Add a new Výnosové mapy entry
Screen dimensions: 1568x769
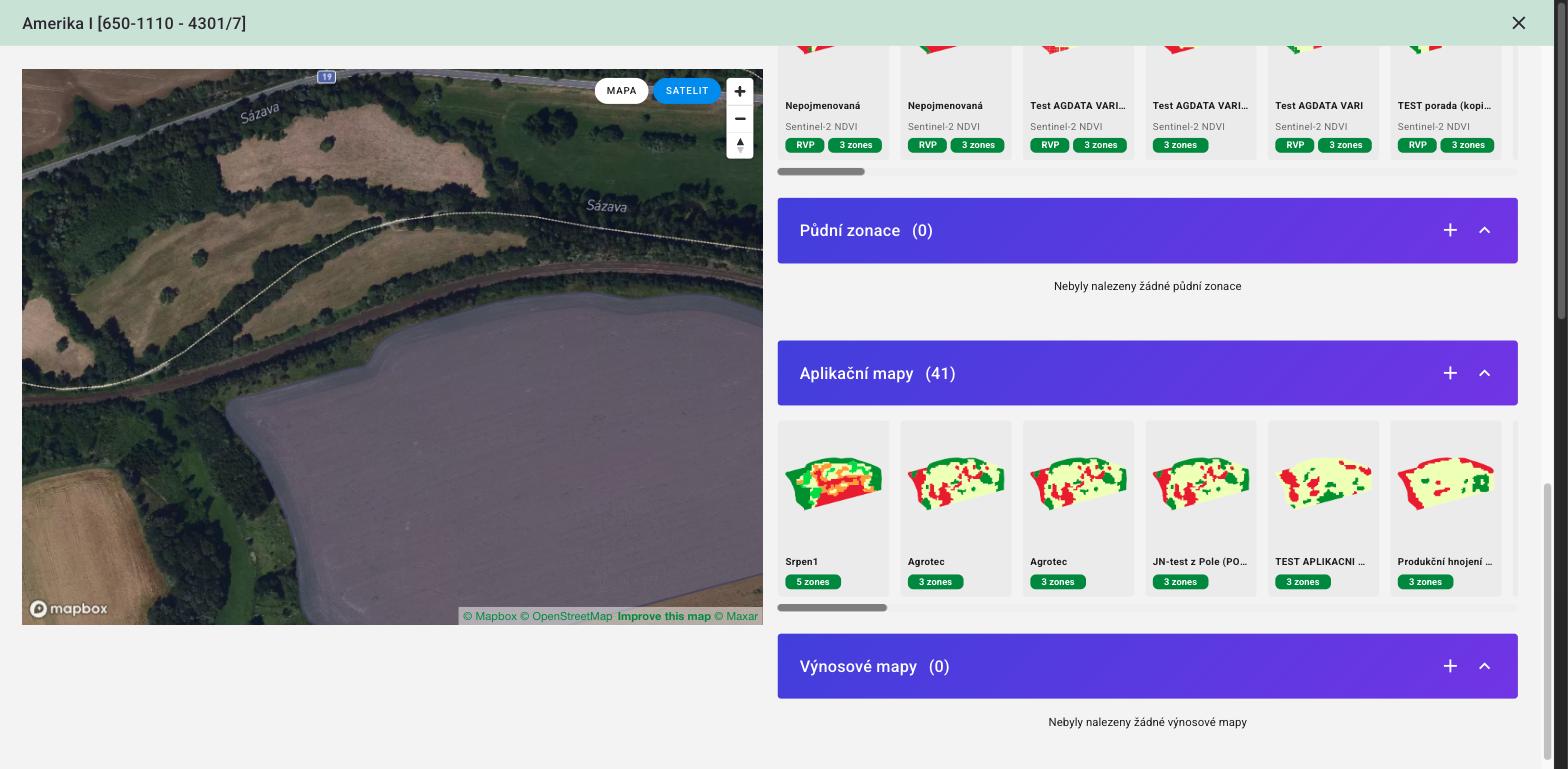1450,666
